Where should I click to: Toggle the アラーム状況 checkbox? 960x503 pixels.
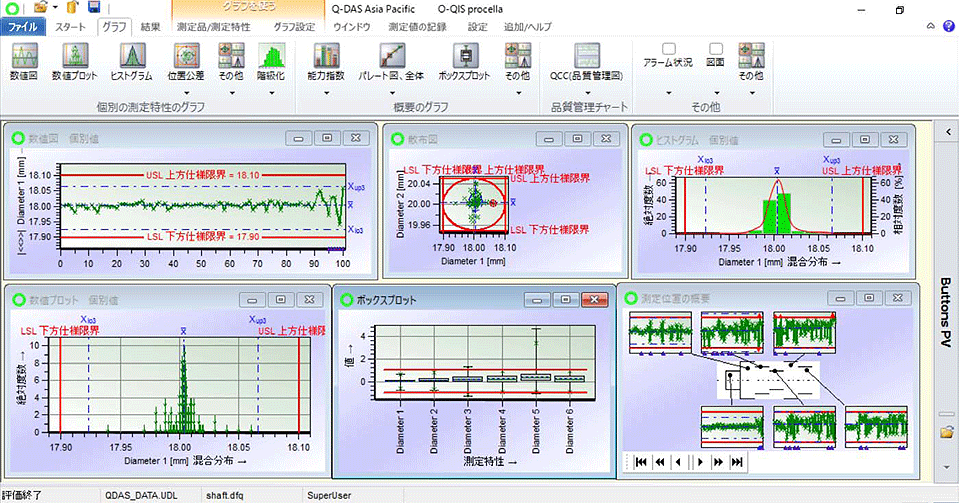click(669, 48)
